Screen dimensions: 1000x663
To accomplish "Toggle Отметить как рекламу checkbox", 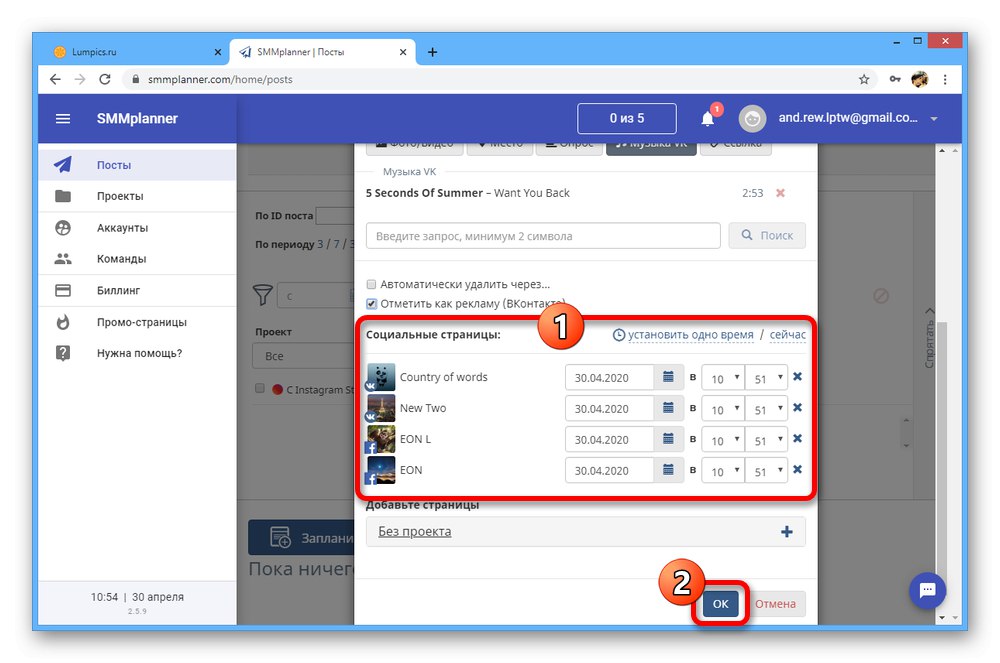I will coord(371,303).
